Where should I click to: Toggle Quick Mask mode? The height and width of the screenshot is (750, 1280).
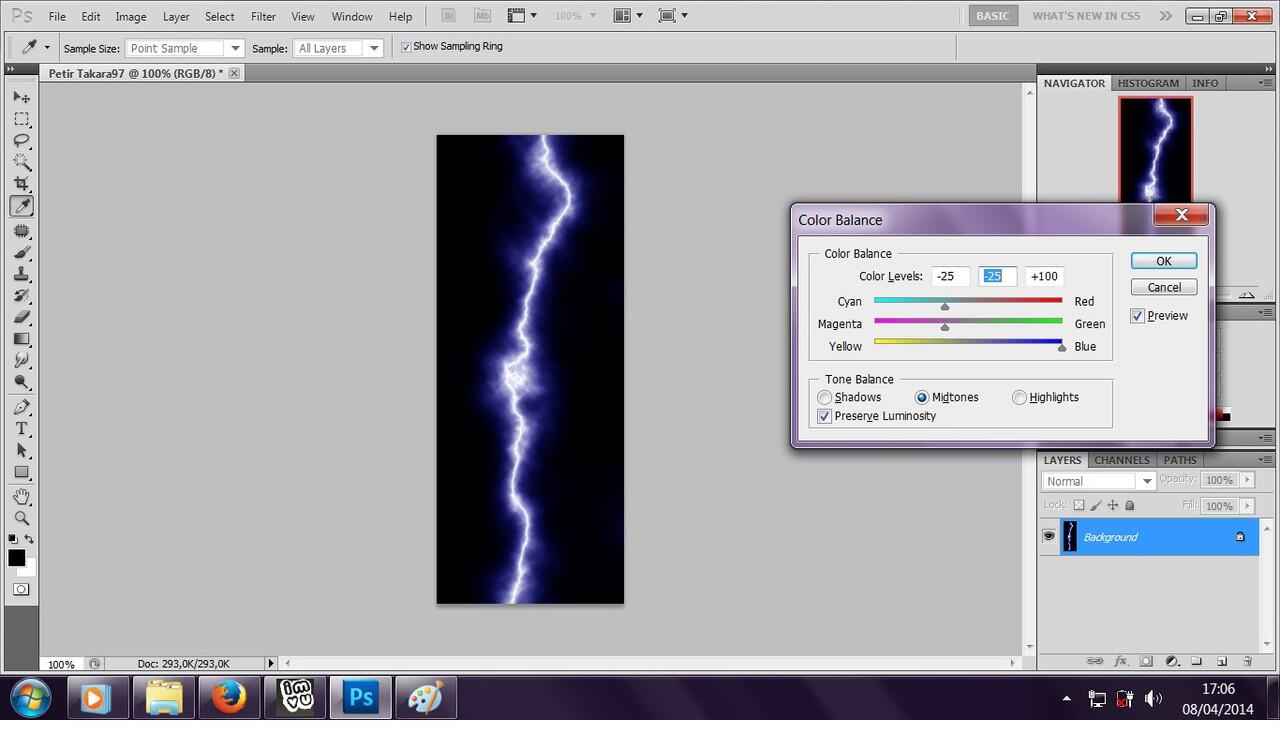(x=21, y=589)
